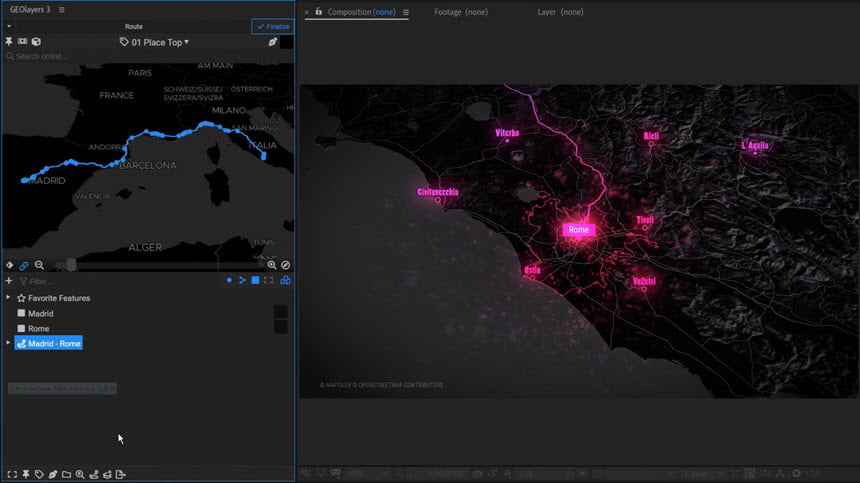Close the Composition panel tab
The height and width of the screenshot is (483, 860).
tap(307, 12)
